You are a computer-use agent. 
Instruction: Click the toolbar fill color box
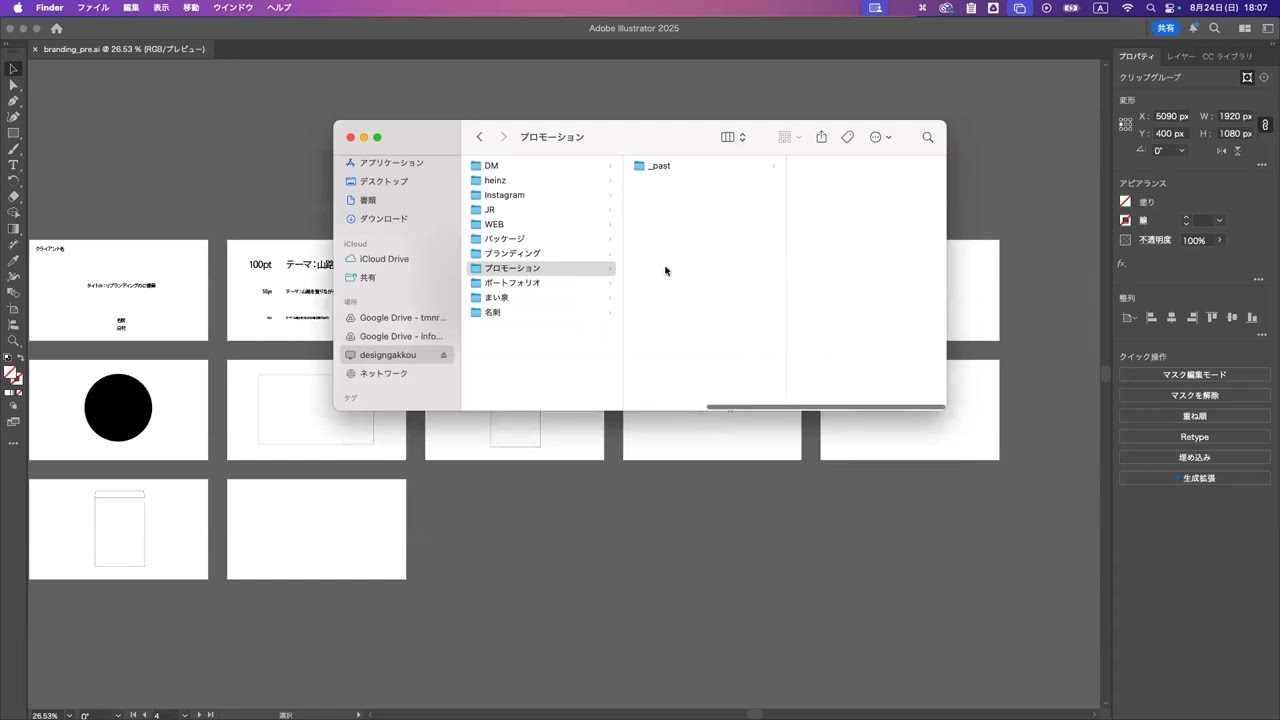pyautogui.click(x=10, y=373)
